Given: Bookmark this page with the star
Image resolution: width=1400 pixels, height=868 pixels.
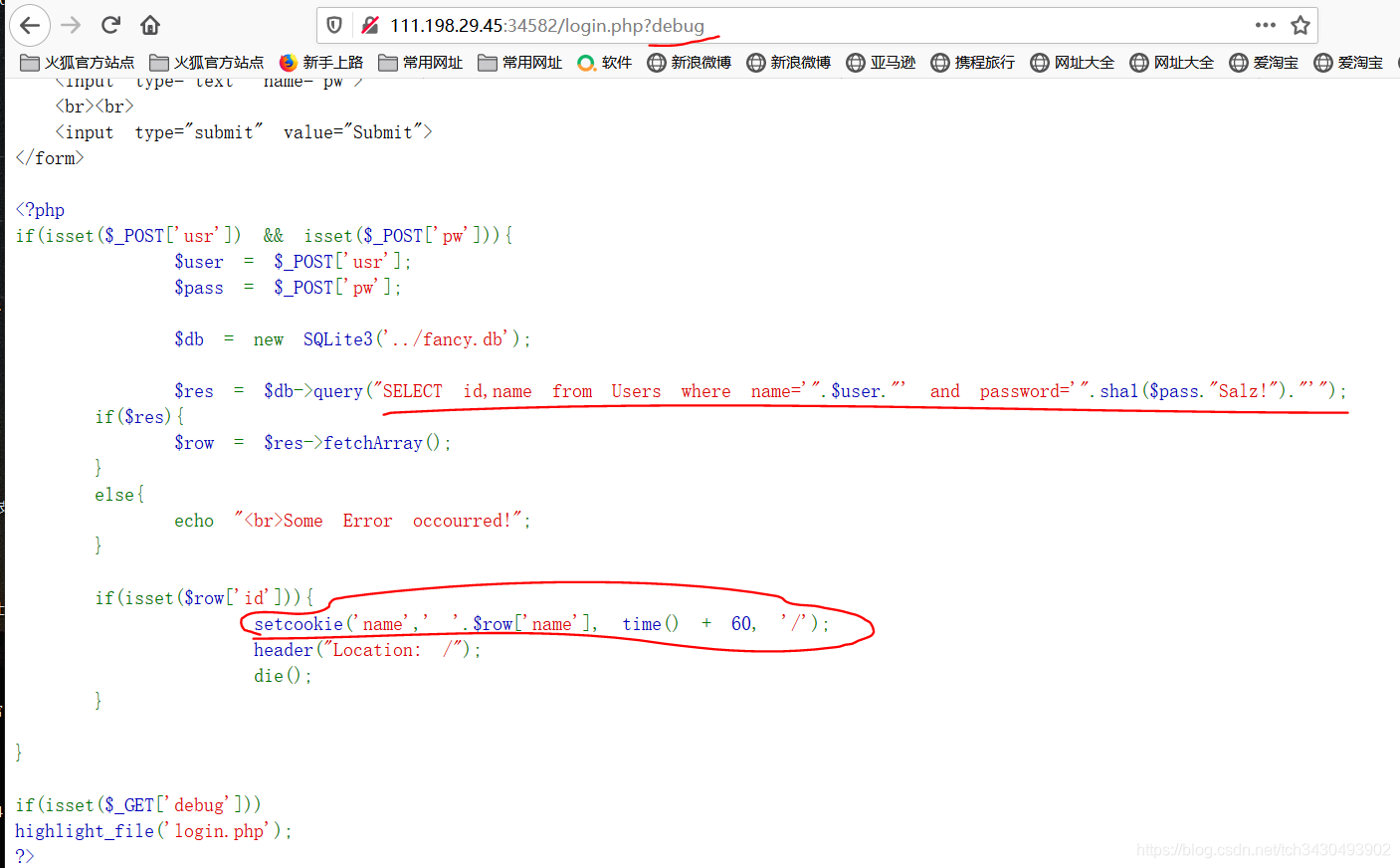Looking at the screenshot, I should point(1300,25).
